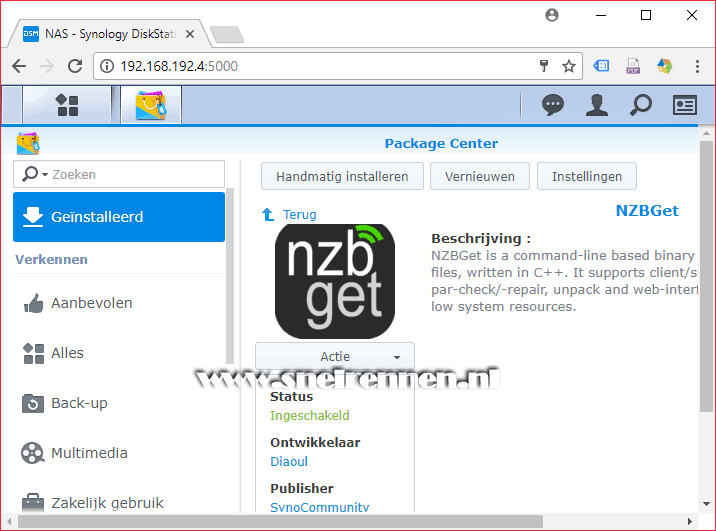716x531 pixels.
Task: Click the Handmatig installeren button
Action: click(342, 176)
